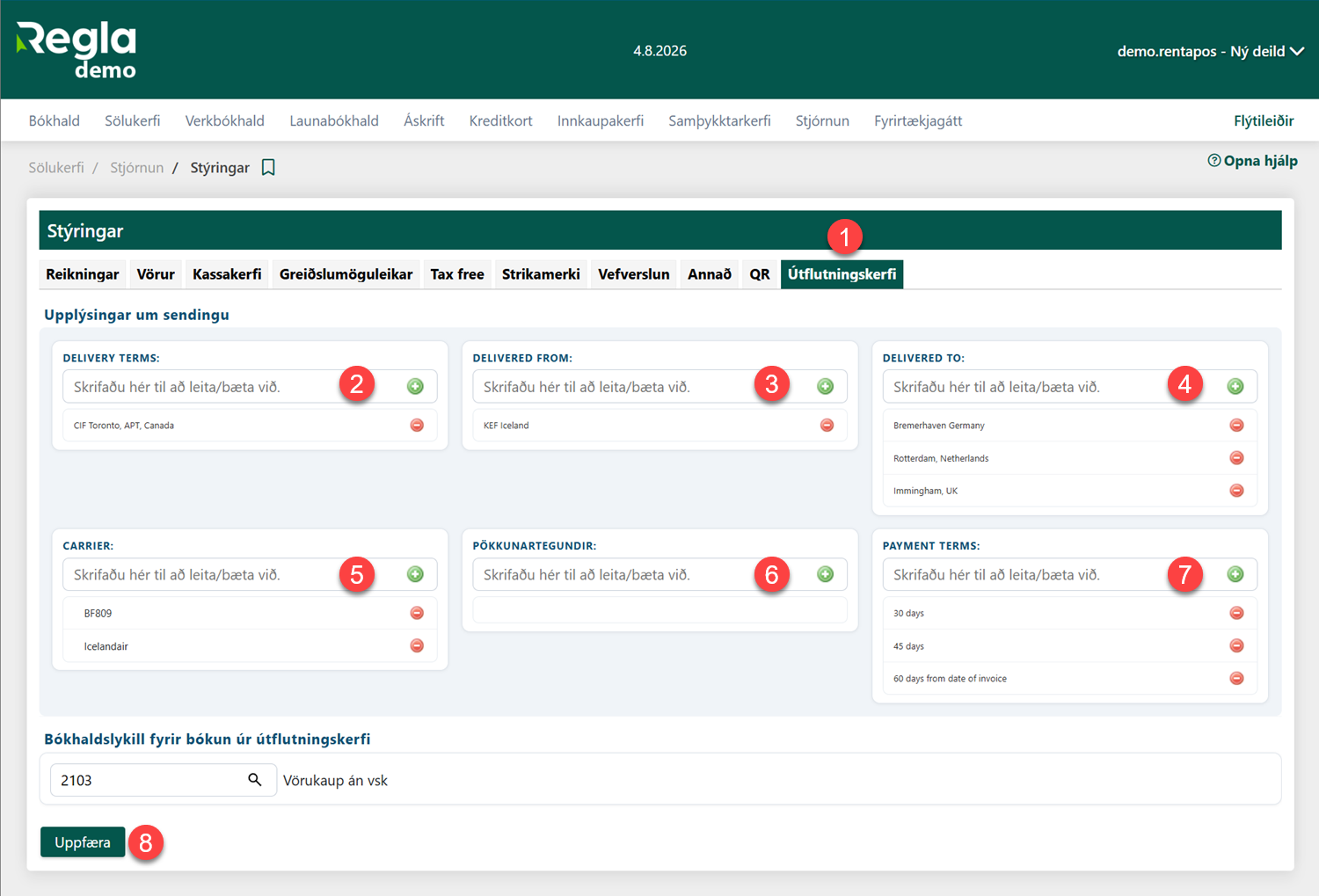Select '60 days from date of invoice' text
Image resolution: width=1319 pixels, height=896 pixels.
tap(950, 679)
